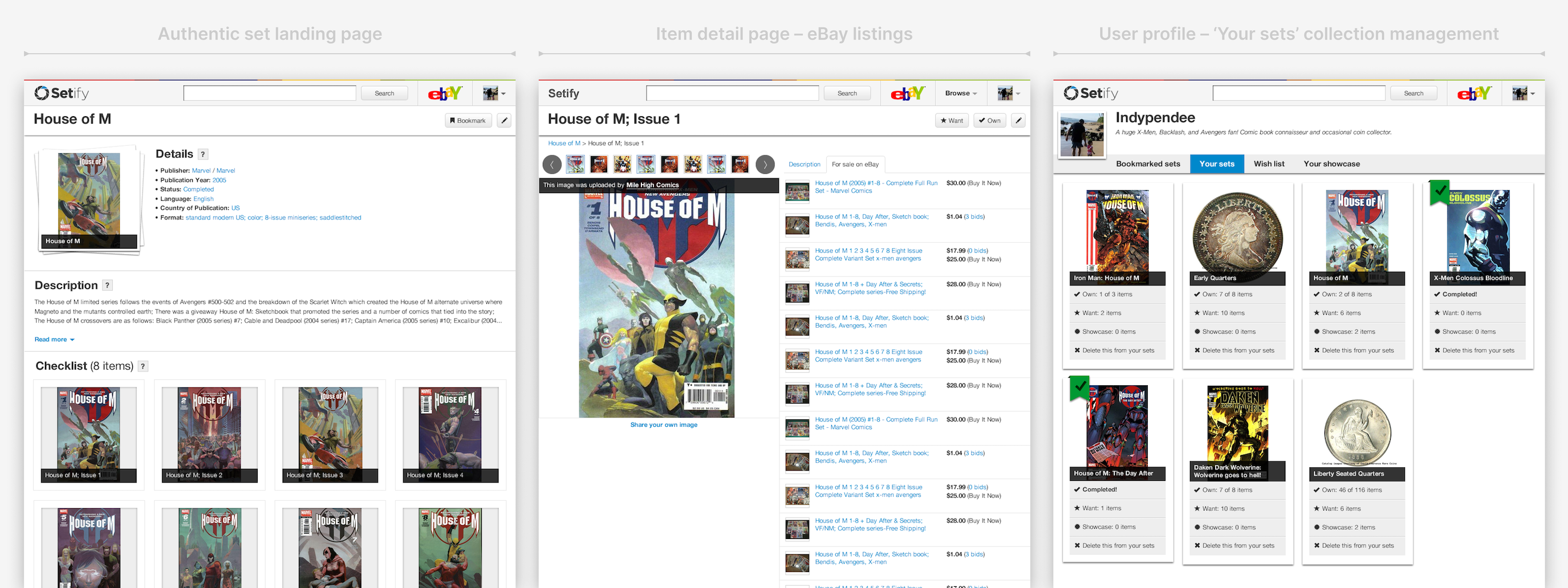This screenshot has width=1568, height=588.
Task: Click the Setify logo on the user profile panel
Action: 1091,93
